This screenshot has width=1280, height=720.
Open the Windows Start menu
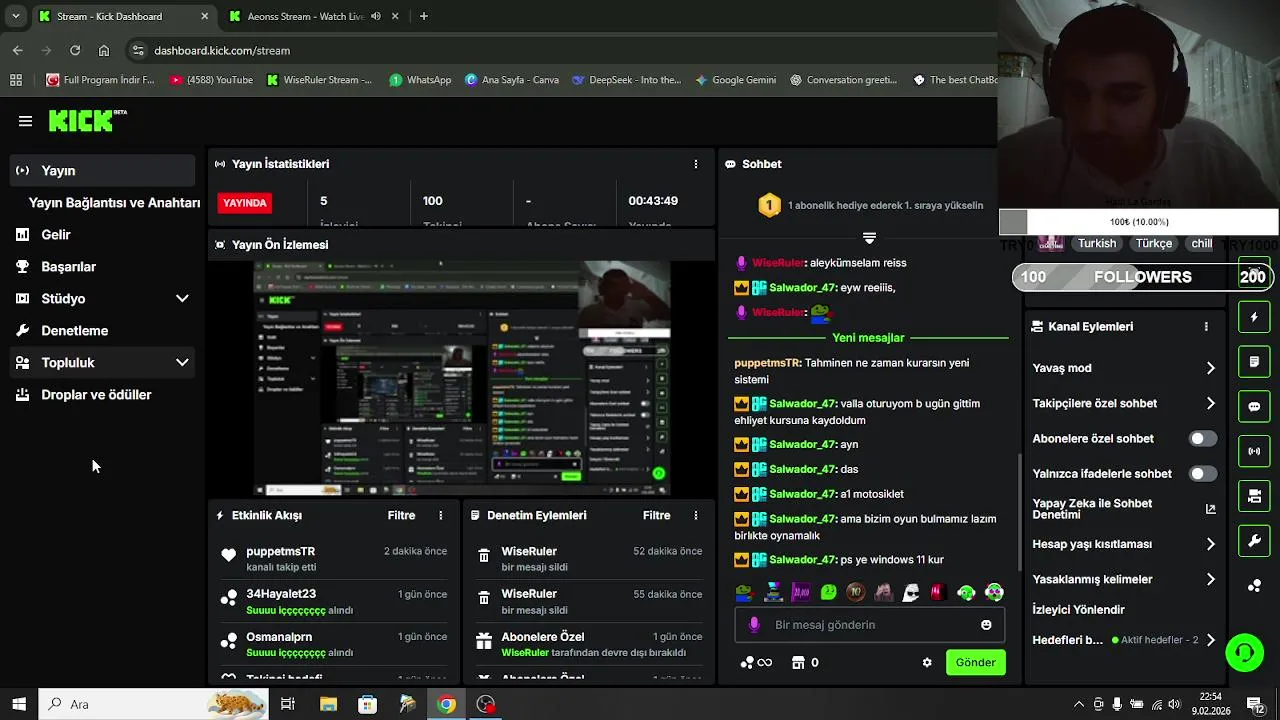tap(18, 704)
